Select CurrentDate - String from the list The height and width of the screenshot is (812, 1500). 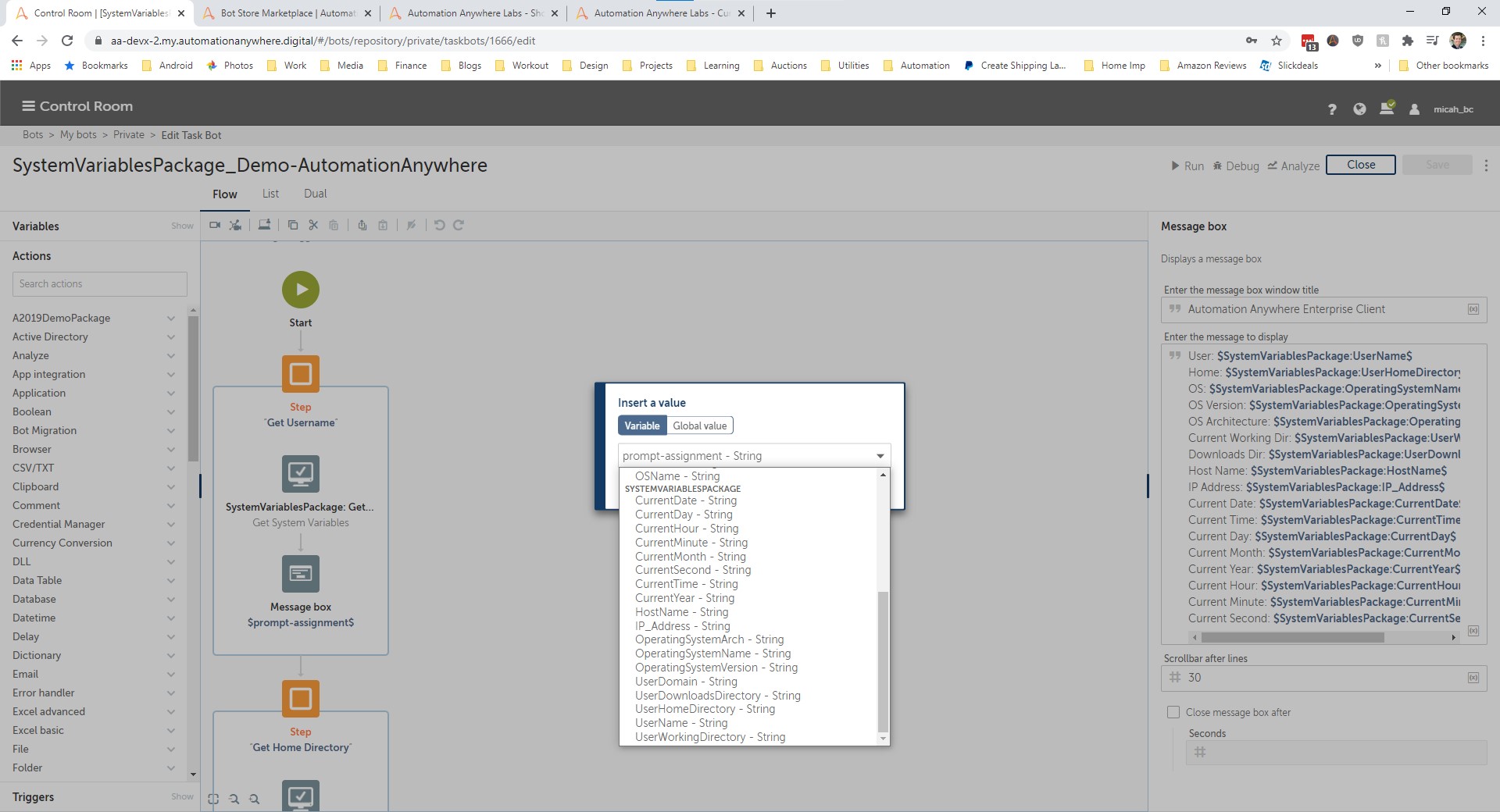pyautogui.click(x=686, y=500)
